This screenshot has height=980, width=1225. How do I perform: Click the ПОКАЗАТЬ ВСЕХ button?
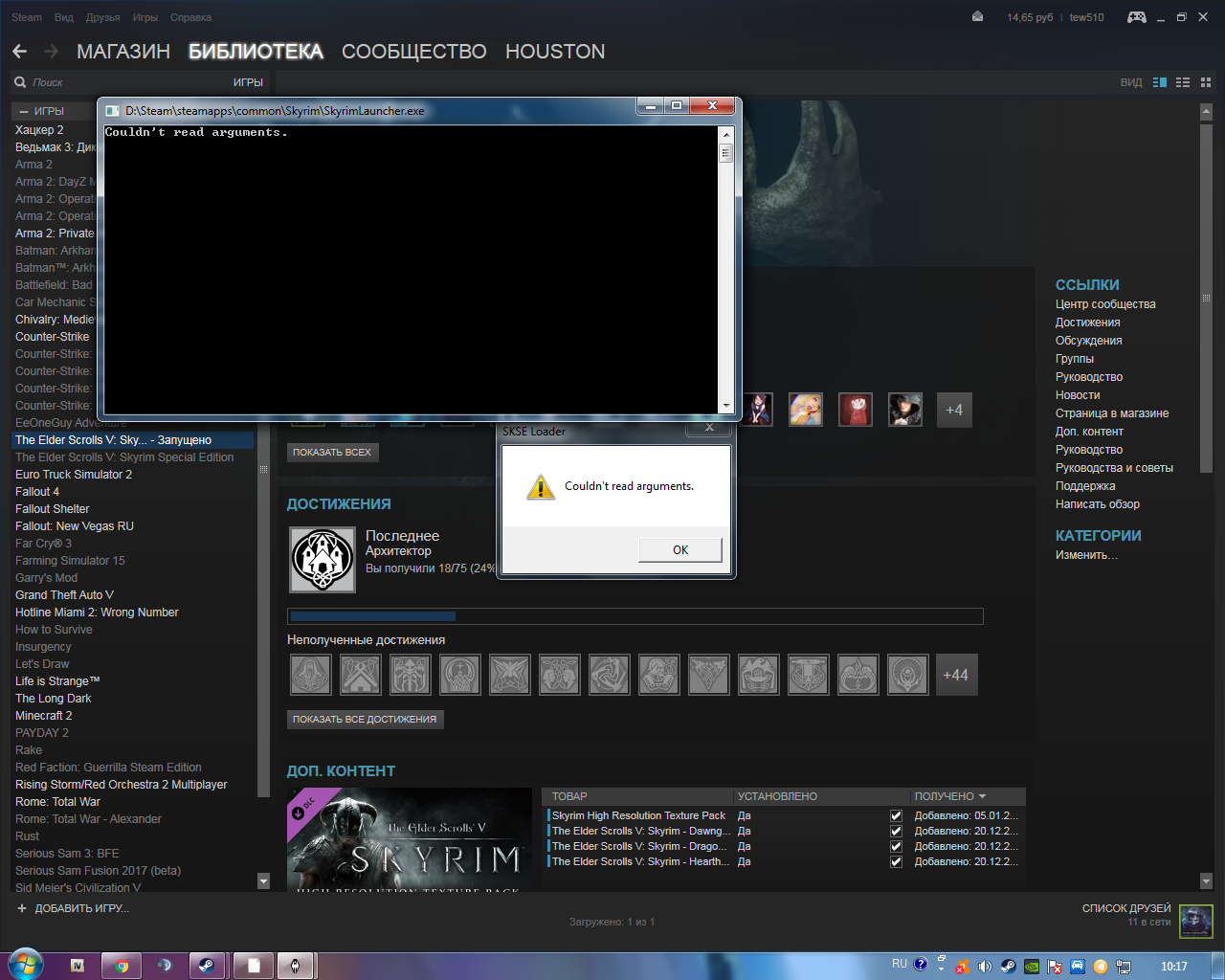(x=332, y=452)
